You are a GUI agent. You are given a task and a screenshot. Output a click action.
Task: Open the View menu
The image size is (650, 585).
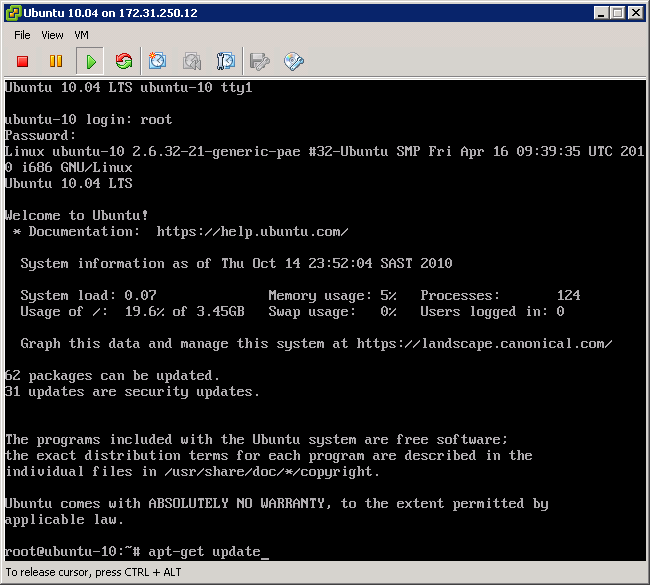pyautogui.click(x=52, y=35)
